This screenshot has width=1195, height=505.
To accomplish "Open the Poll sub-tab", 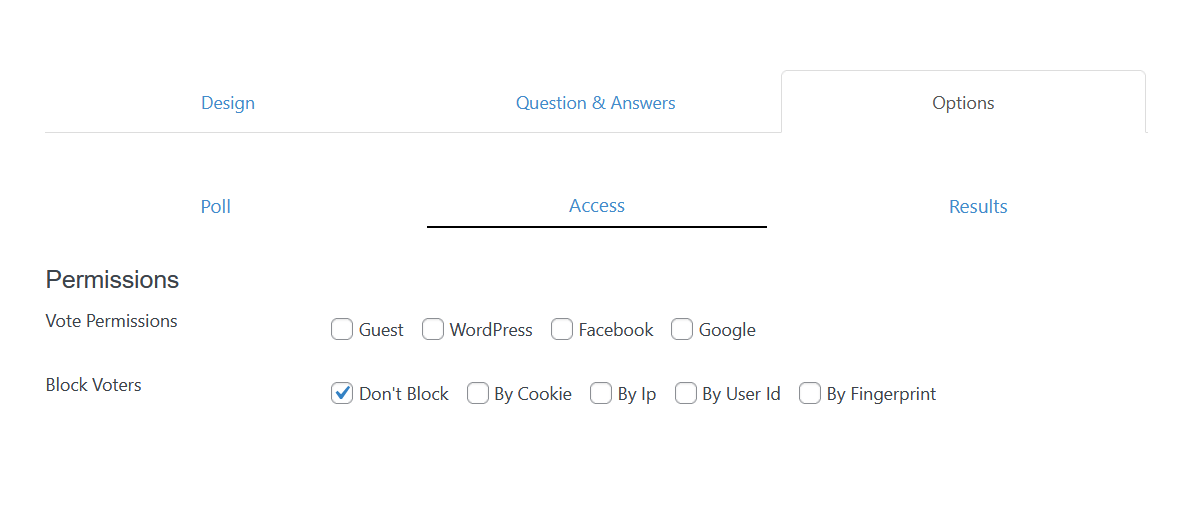I will [216, 206].
